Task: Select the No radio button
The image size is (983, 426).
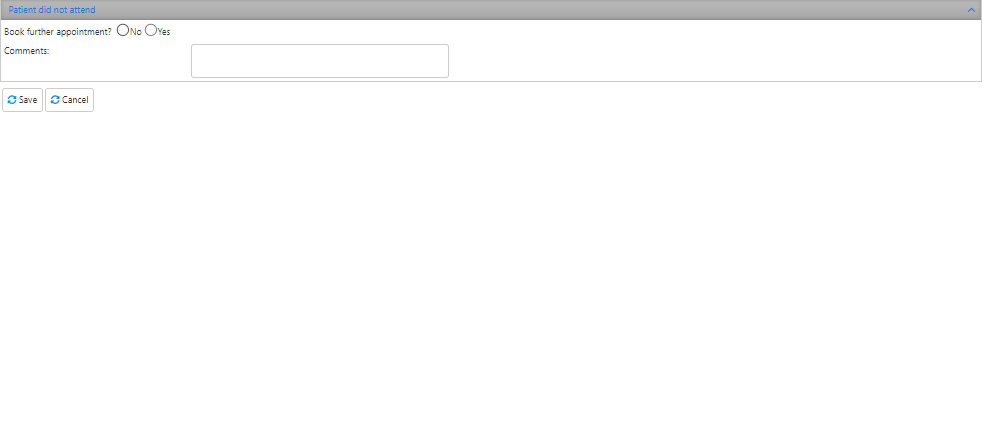Action: click(123, 30)
